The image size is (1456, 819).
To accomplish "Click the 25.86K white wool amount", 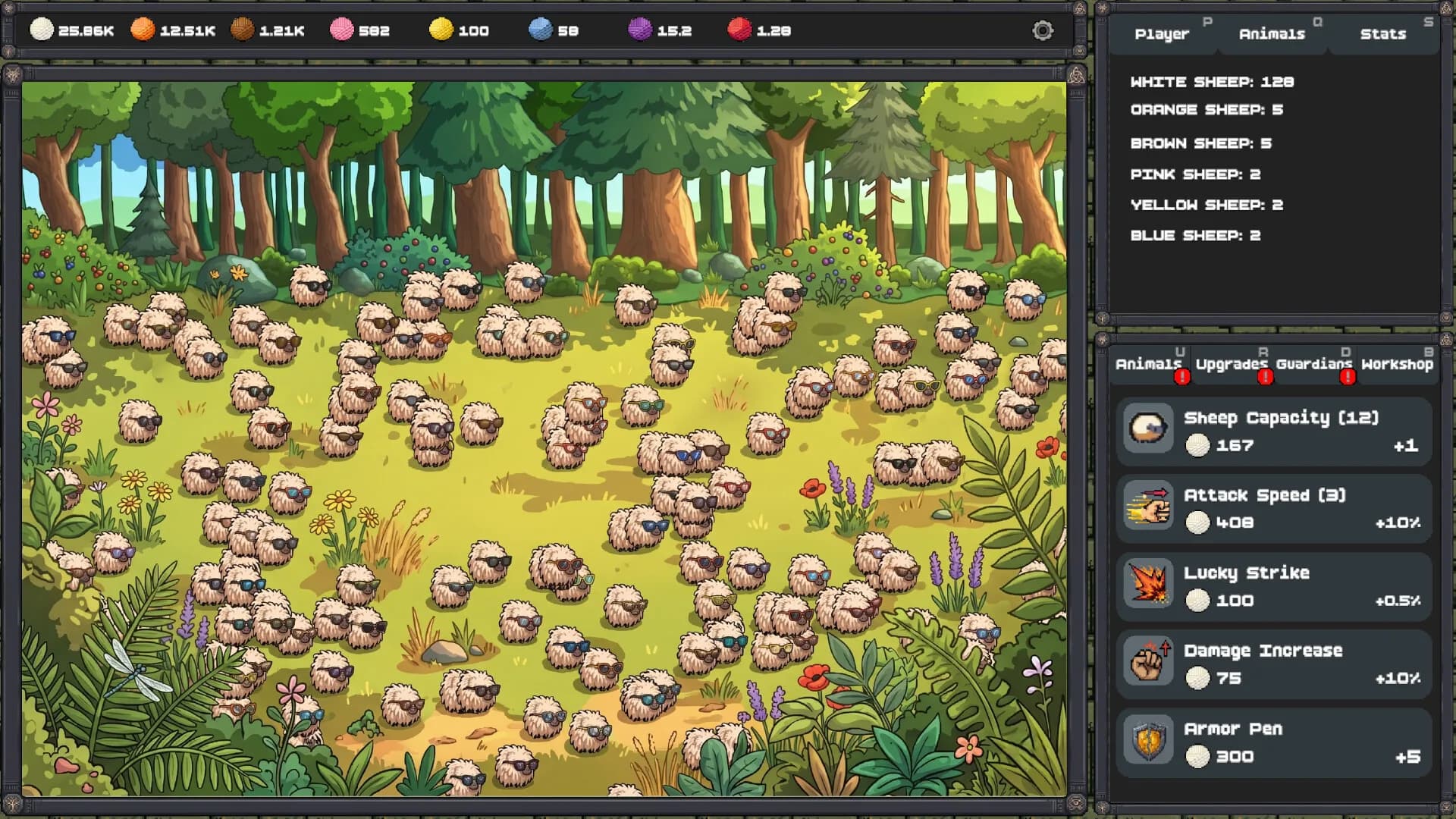I will click(86, 31).
